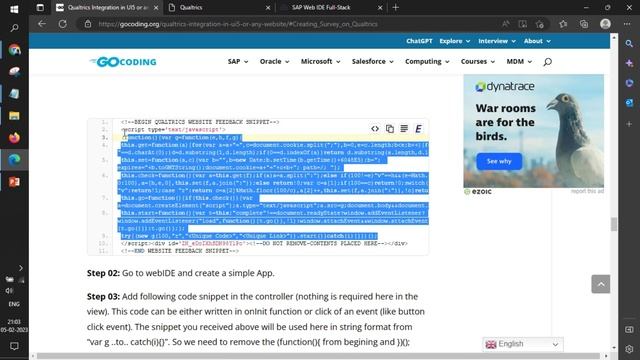Launch Firefox from the taskbar
Viewport: 640px width, 360px height.
[14, 138]
